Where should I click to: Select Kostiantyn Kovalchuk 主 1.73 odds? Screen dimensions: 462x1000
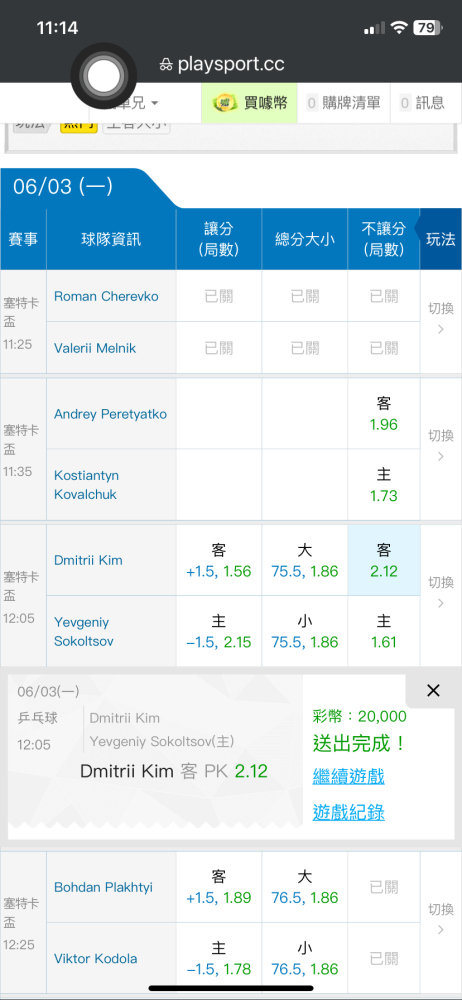384,485
